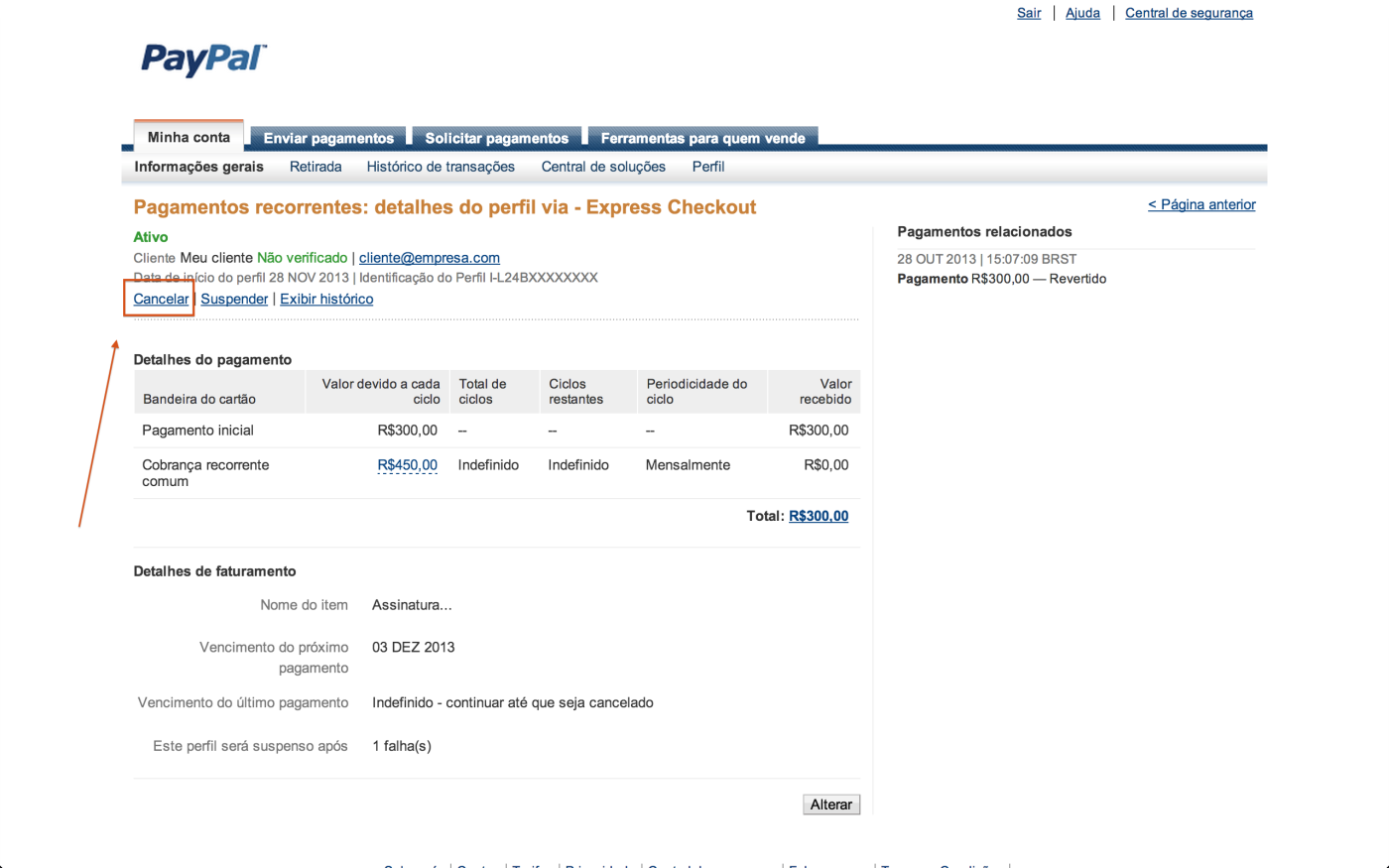Screen dimensions: 1389x868
Task: Open the Ajuda link
Action: [x=1082, y=13]
